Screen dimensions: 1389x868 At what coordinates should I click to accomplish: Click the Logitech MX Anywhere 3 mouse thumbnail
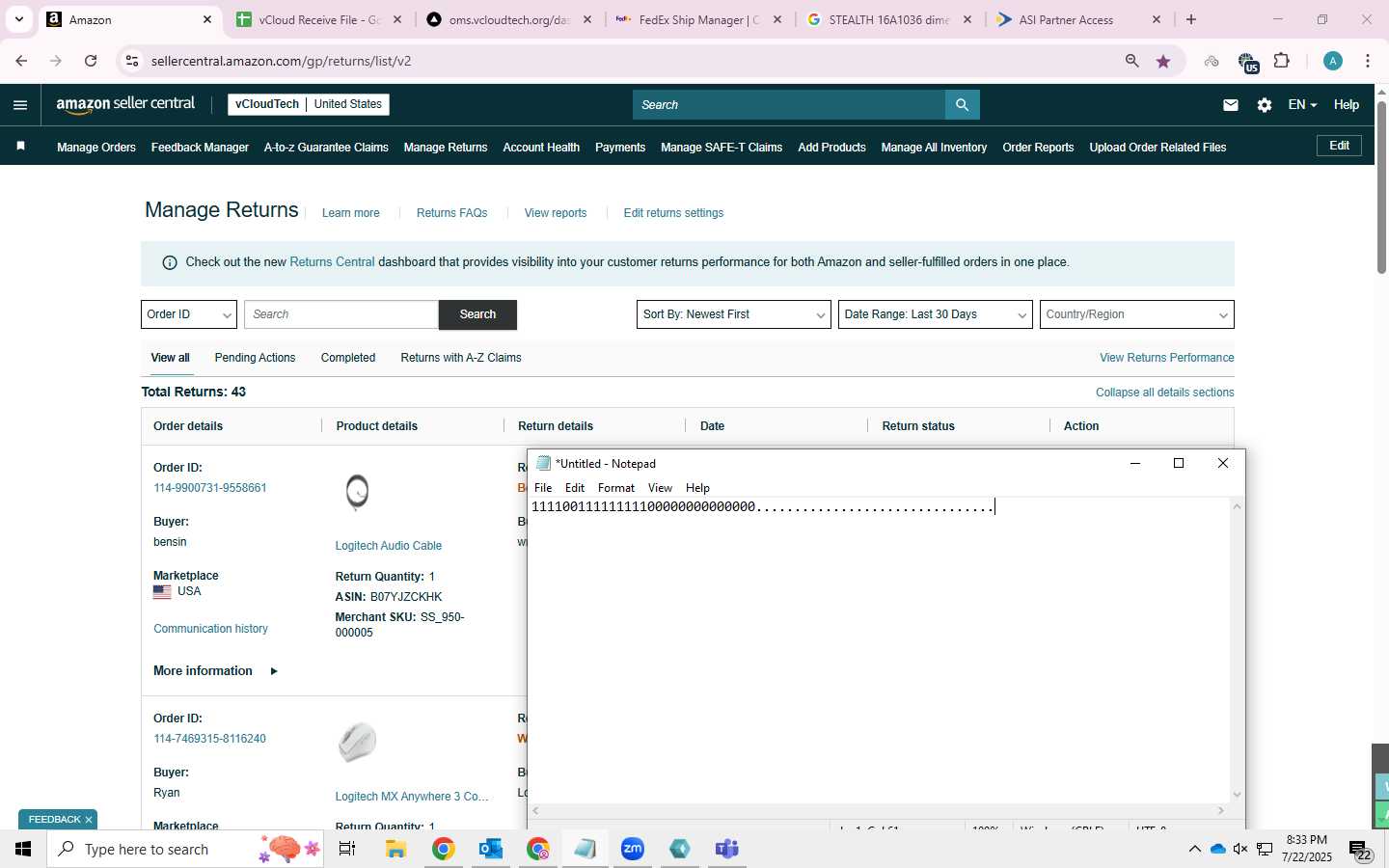(x=357, y=742)
